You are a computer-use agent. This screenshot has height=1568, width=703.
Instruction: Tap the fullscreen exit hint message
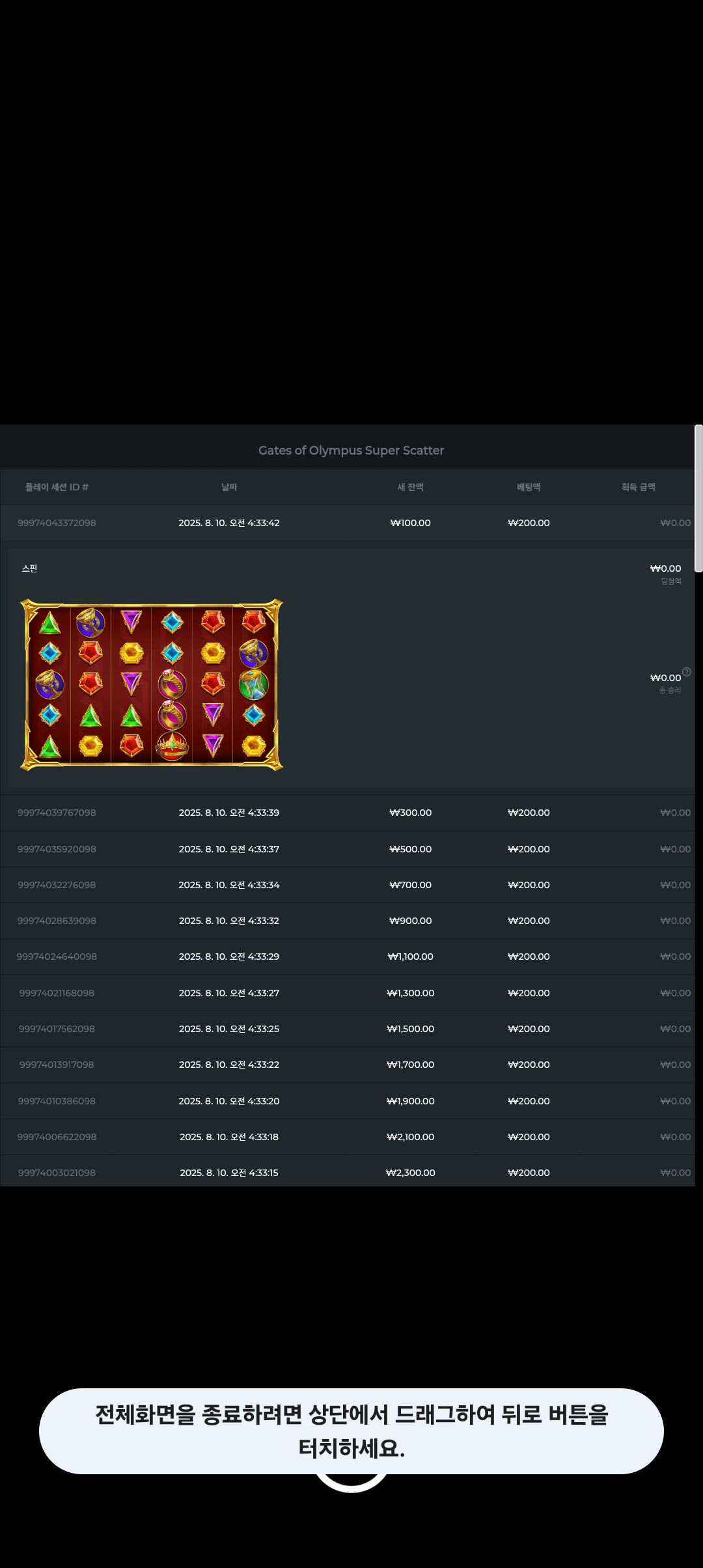(x=351, y=1431)
